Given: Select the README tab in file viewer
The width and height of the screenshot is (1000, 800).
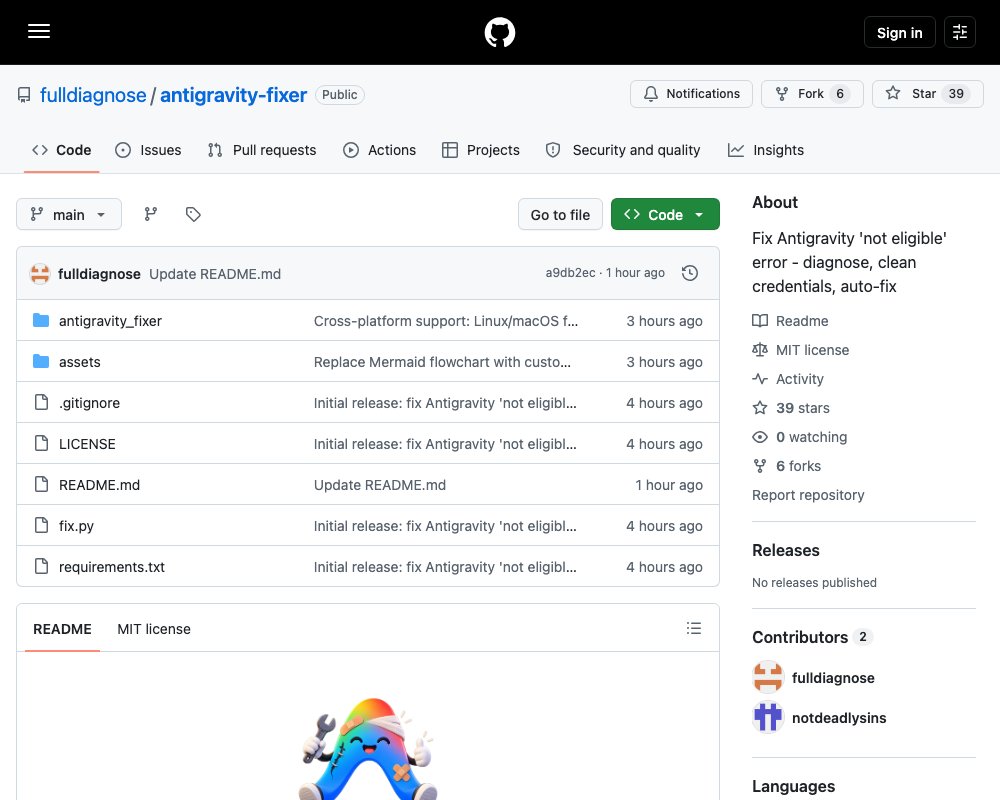Looking at the screenshot, I should coord(62,629).
